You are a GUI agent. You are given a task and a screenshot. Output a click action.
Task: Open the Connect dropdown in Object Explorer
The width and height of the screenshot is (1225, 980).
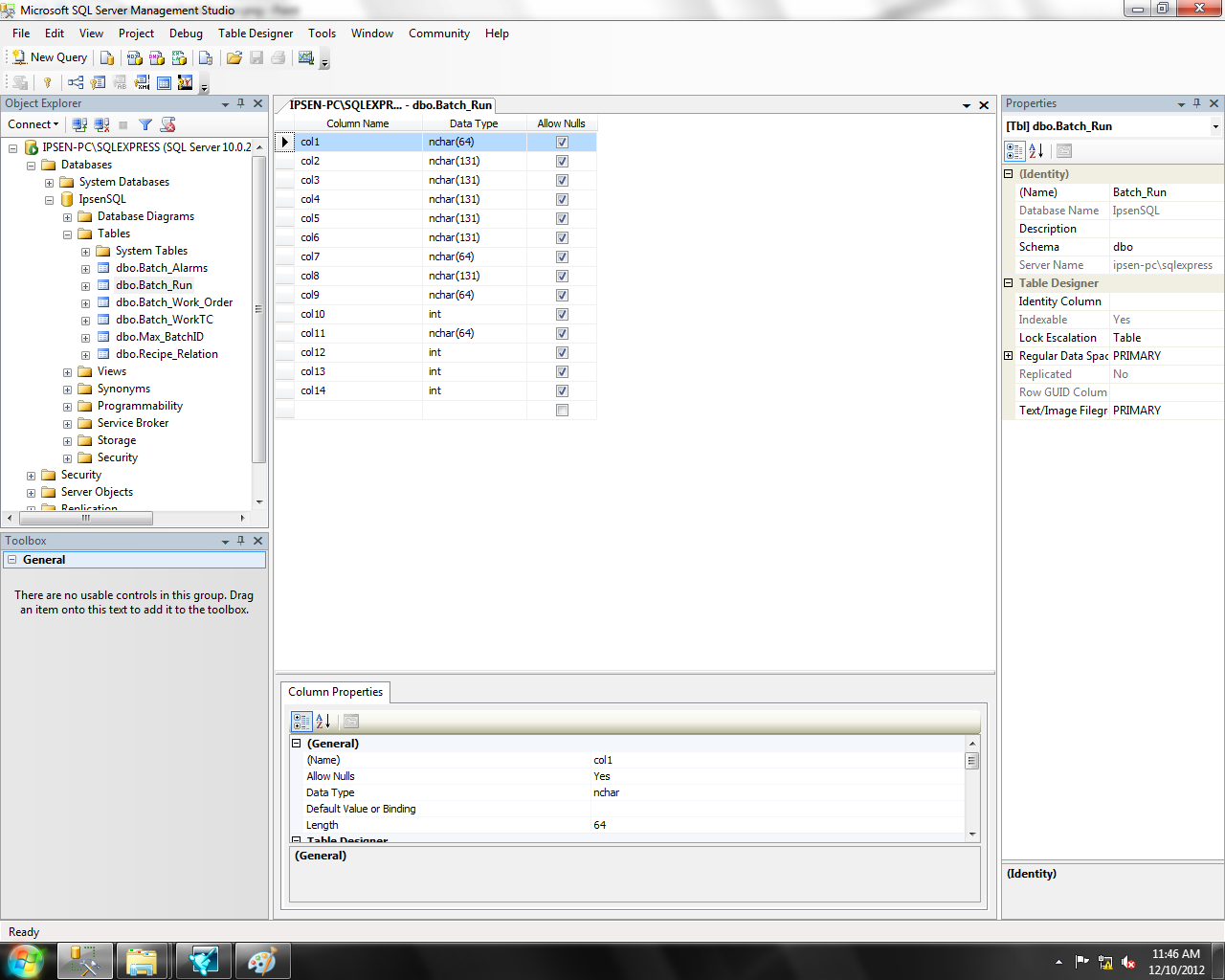(33, 124)
